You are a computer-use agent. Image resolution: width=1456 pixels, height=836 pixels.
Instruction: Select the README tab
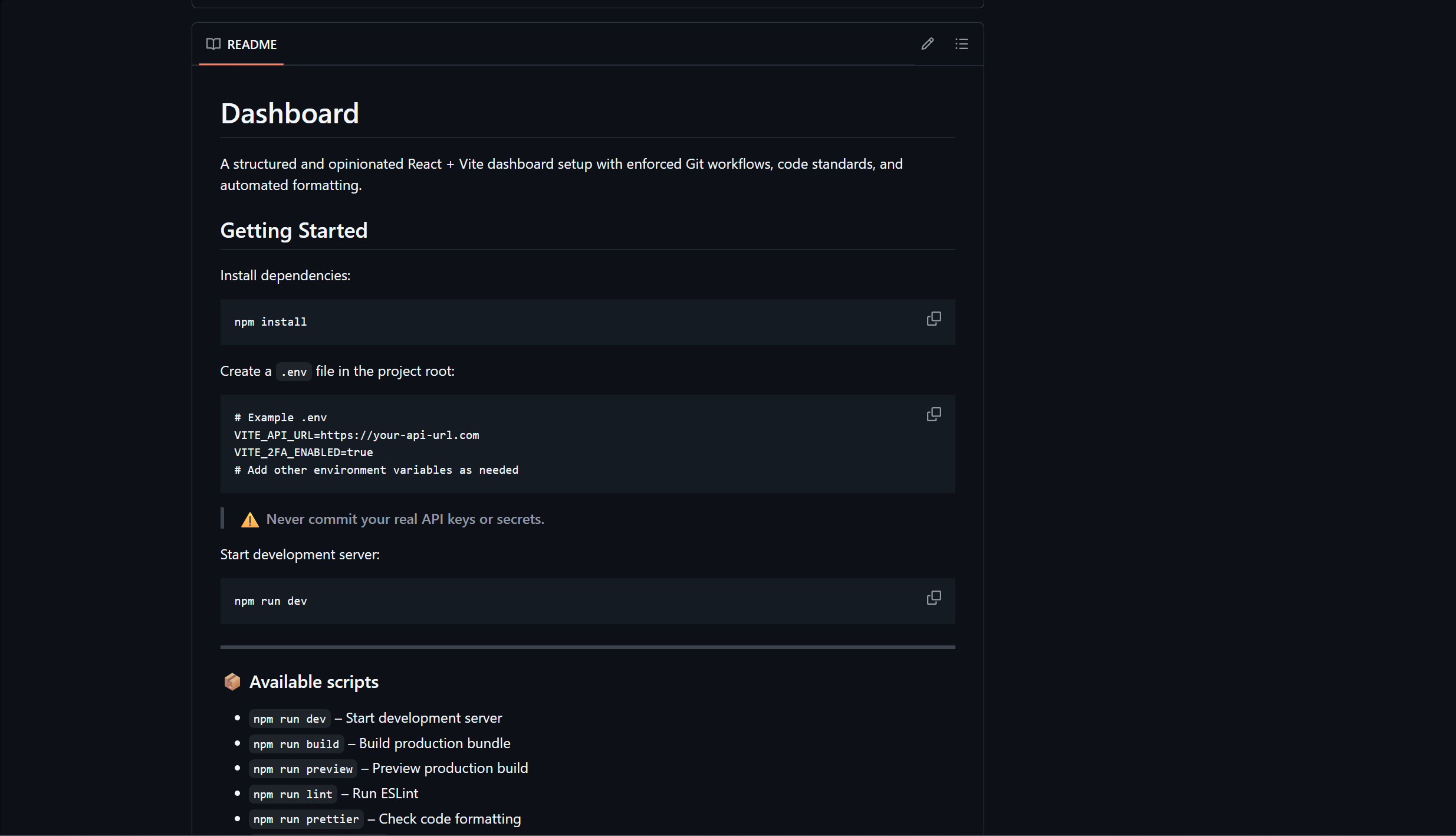[242, 45]
